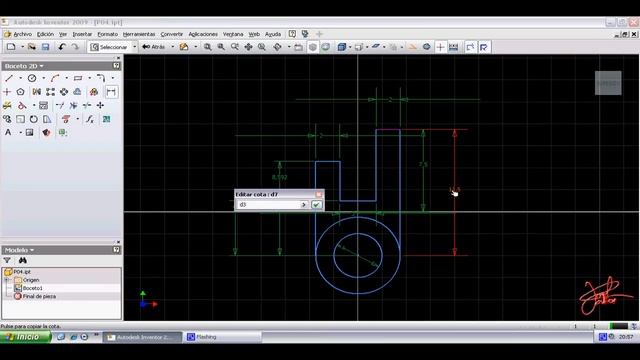Viewport: 640px width, 360px height.
Task: Select the Text tool in sketch panel
Action: [8, 132]
